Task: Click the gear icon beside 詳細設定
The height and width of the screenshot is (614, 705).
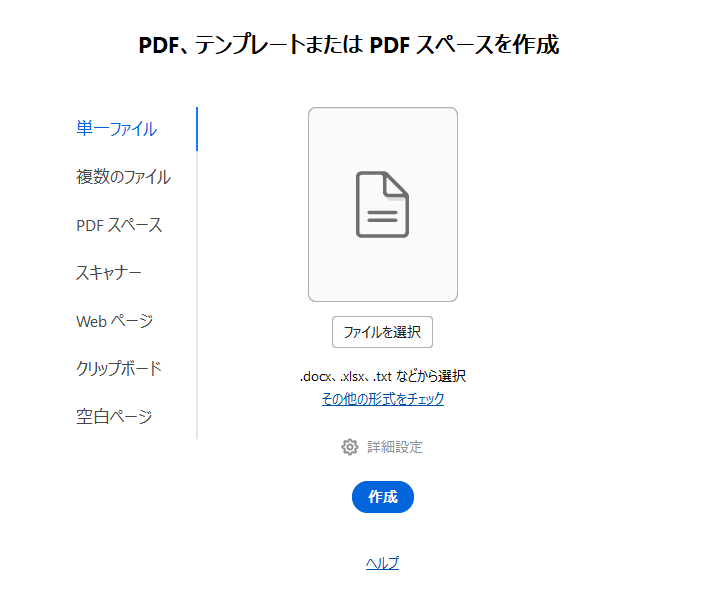Action: 349,447
